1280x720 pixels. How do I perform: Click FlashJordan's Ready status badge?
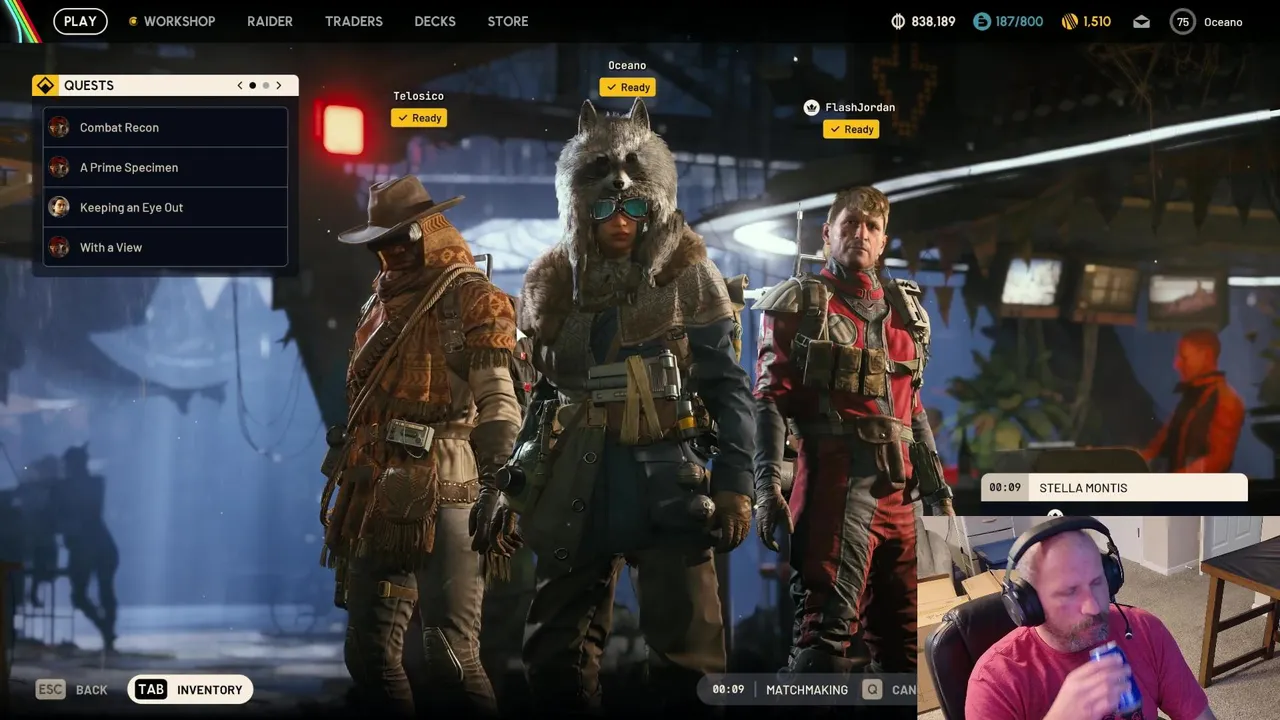coord(851,129)
